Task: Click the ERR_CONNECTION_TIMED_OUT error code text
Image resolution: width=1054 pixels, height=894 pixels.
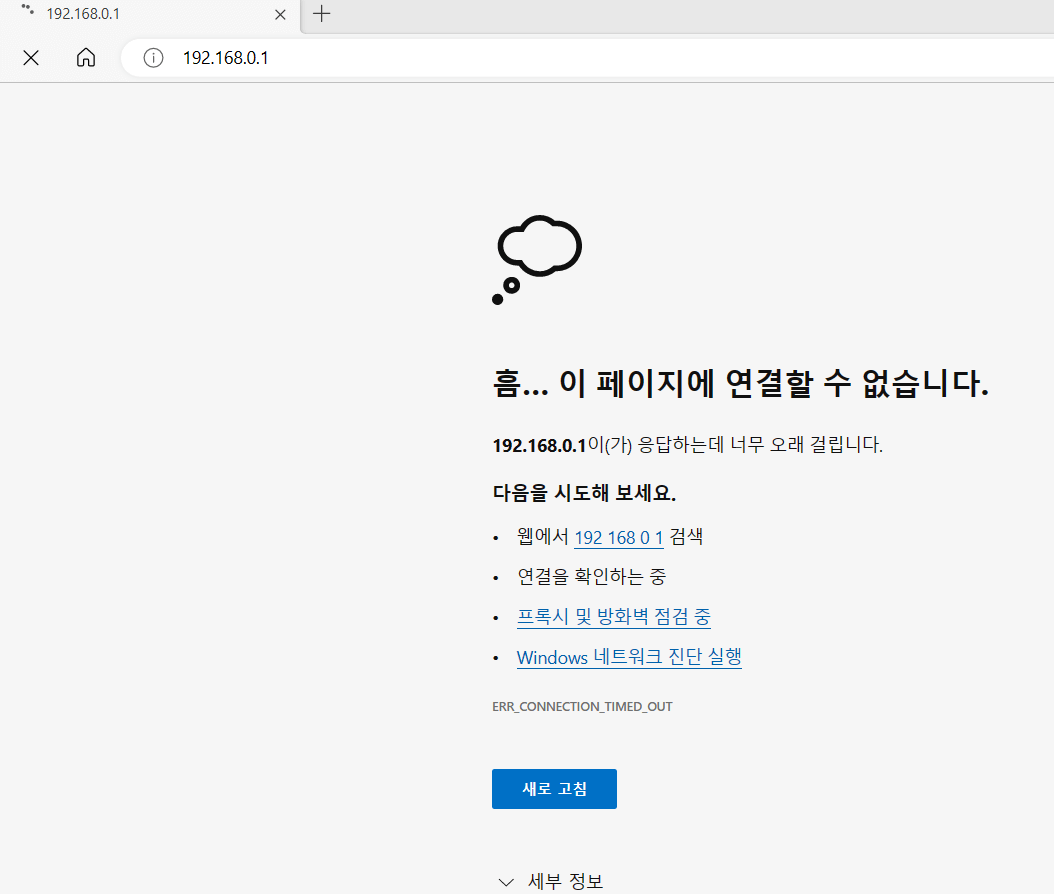Action: pyautogui.click(x=582, y=706)
